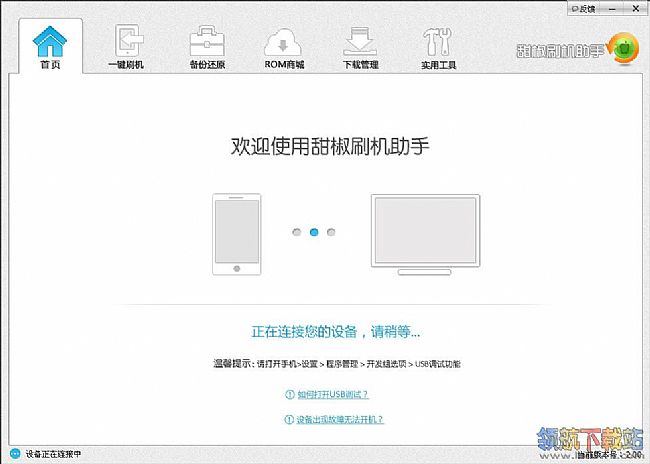Go to the ROM商城 tab
This screenshot has width=650, height=464.
pos(284,48)
